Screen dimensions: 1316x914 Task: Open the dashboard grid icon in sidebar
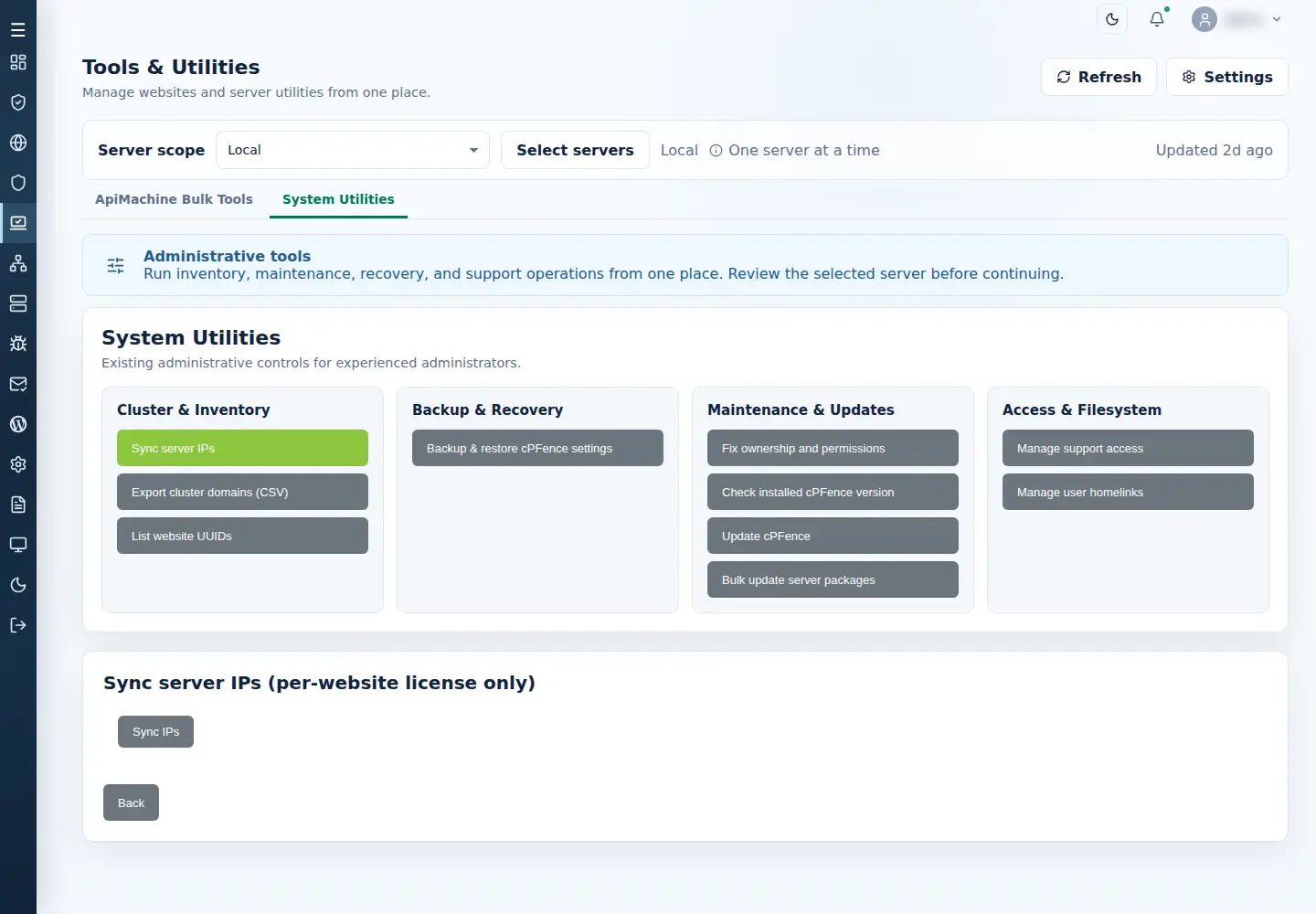[x=18, y=62]
